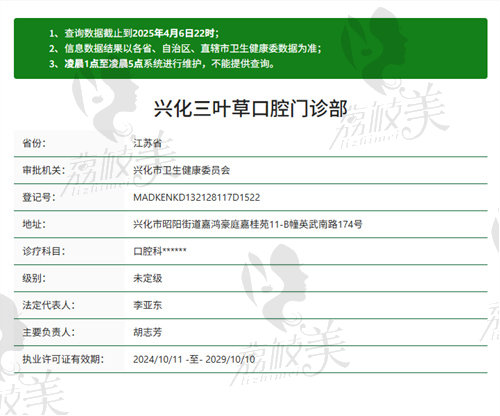Select the name 李亚东
Viewport: 500px width, 416px height.
tap(148, 305)
